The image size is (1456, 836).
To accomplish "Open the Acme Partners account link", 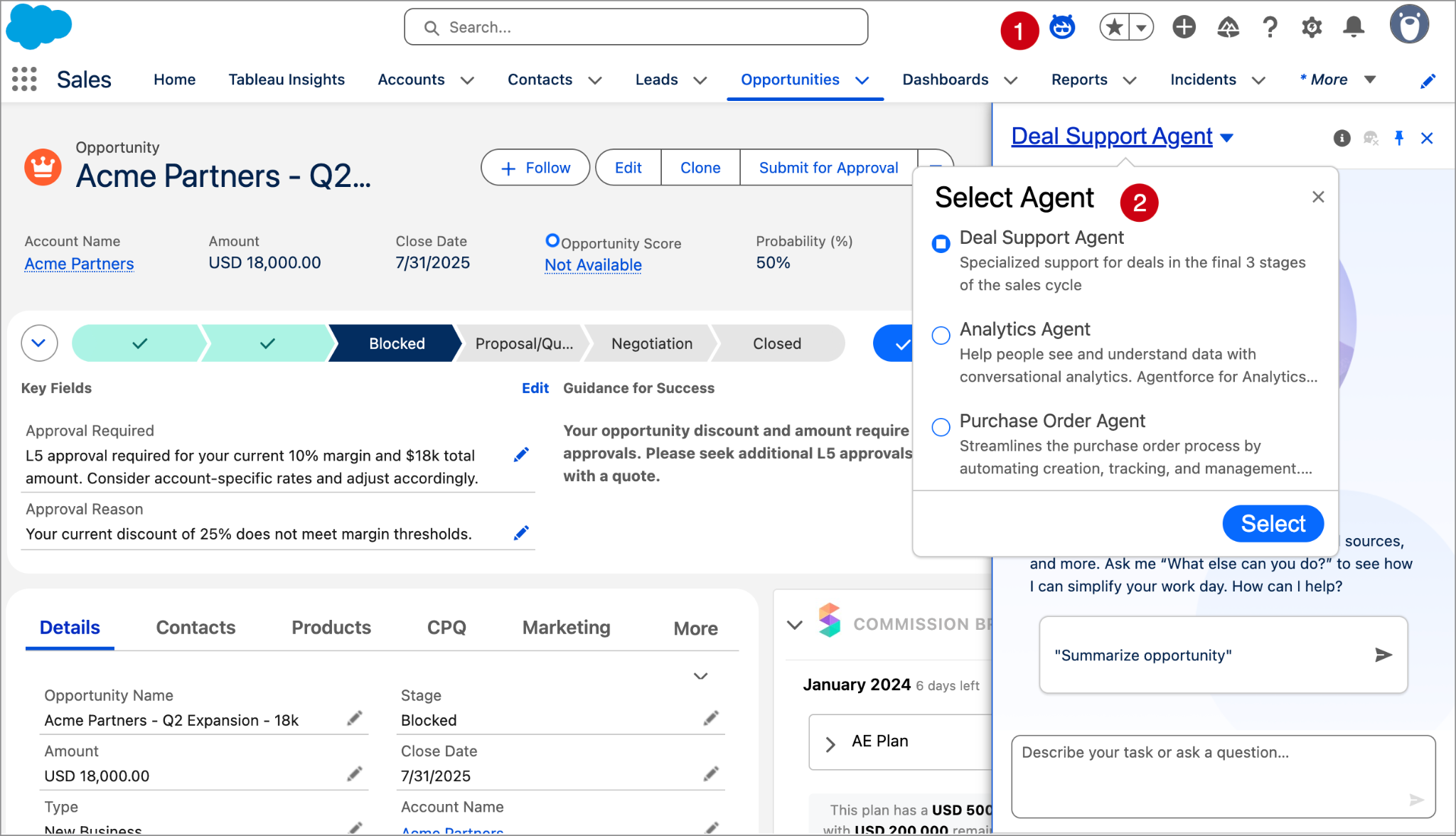I will coord(79,264).
